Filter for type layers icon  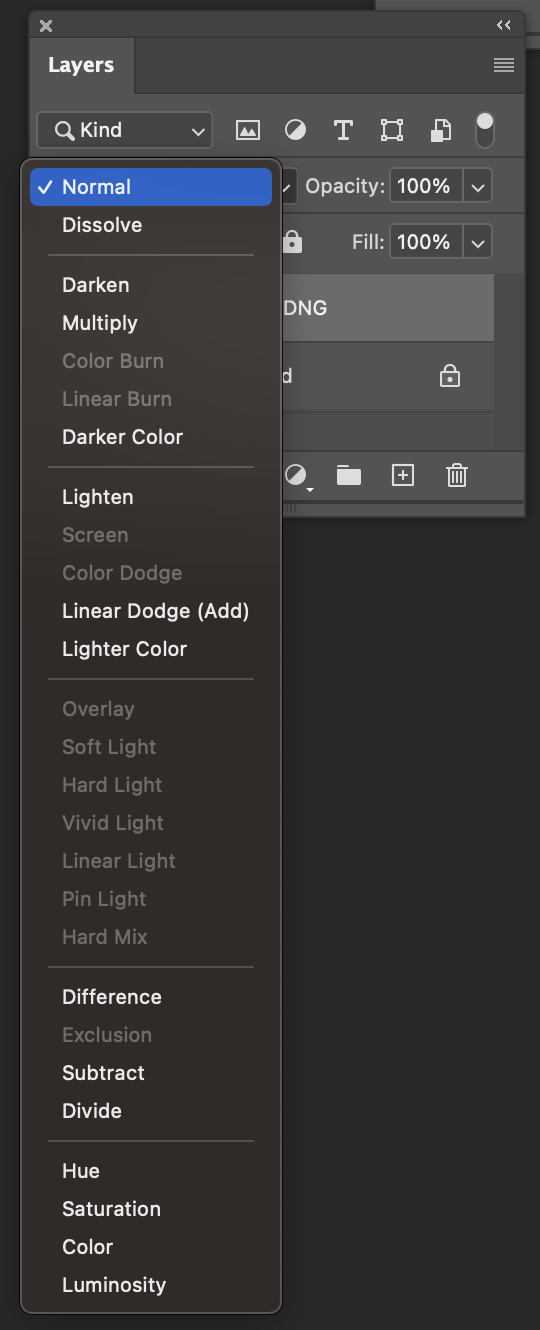click(x=343, y=130)
